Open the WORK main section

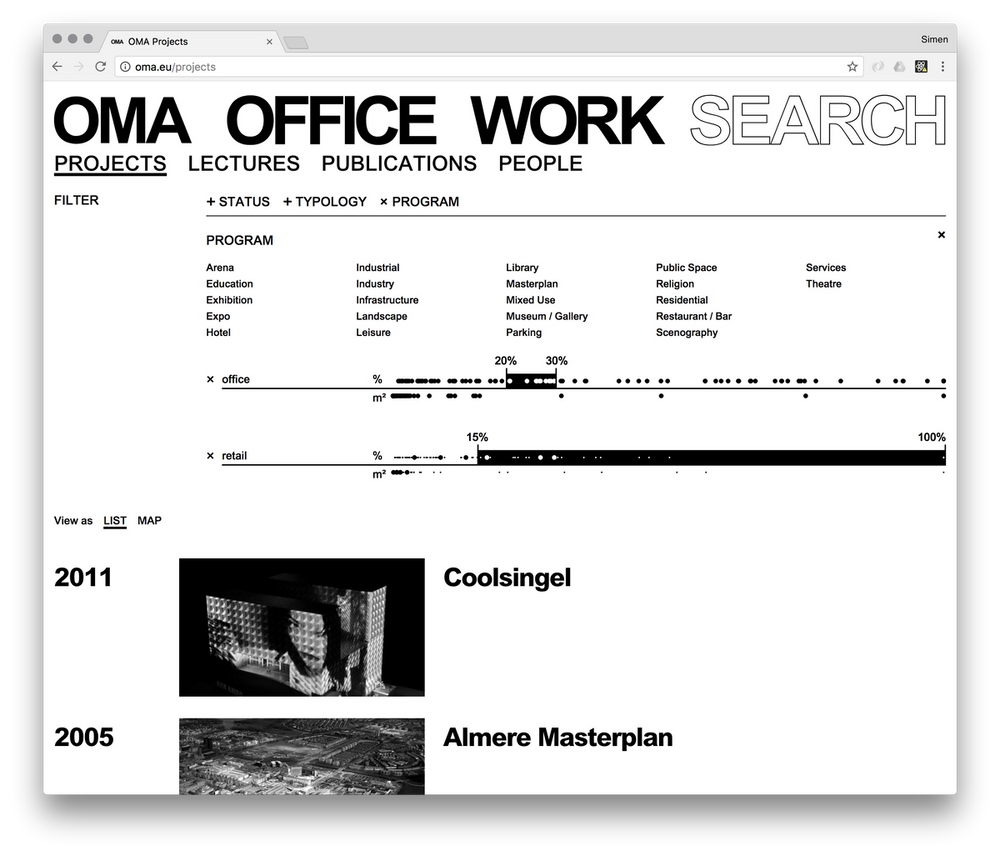coord(566,120)
